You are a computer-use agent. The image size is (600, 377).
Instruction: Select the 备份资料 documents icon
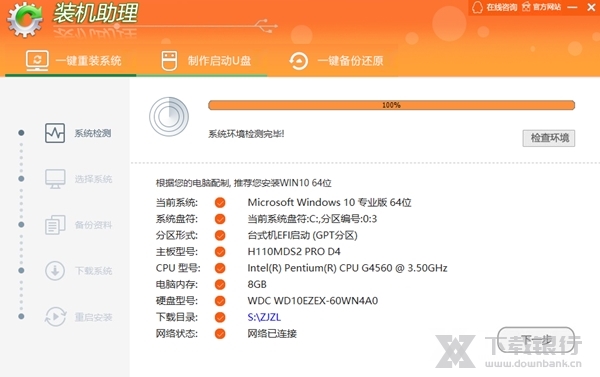point(55,225)
